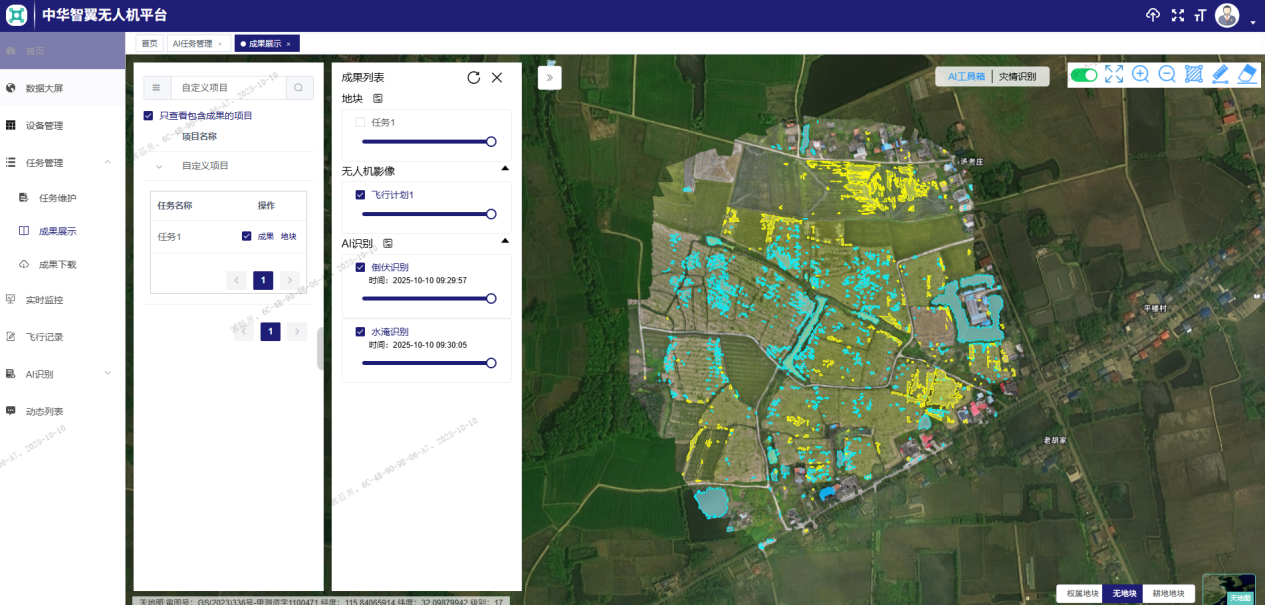
Task: Click the map zoom-out magnifier icon
Action: (x=1166, y=74)
